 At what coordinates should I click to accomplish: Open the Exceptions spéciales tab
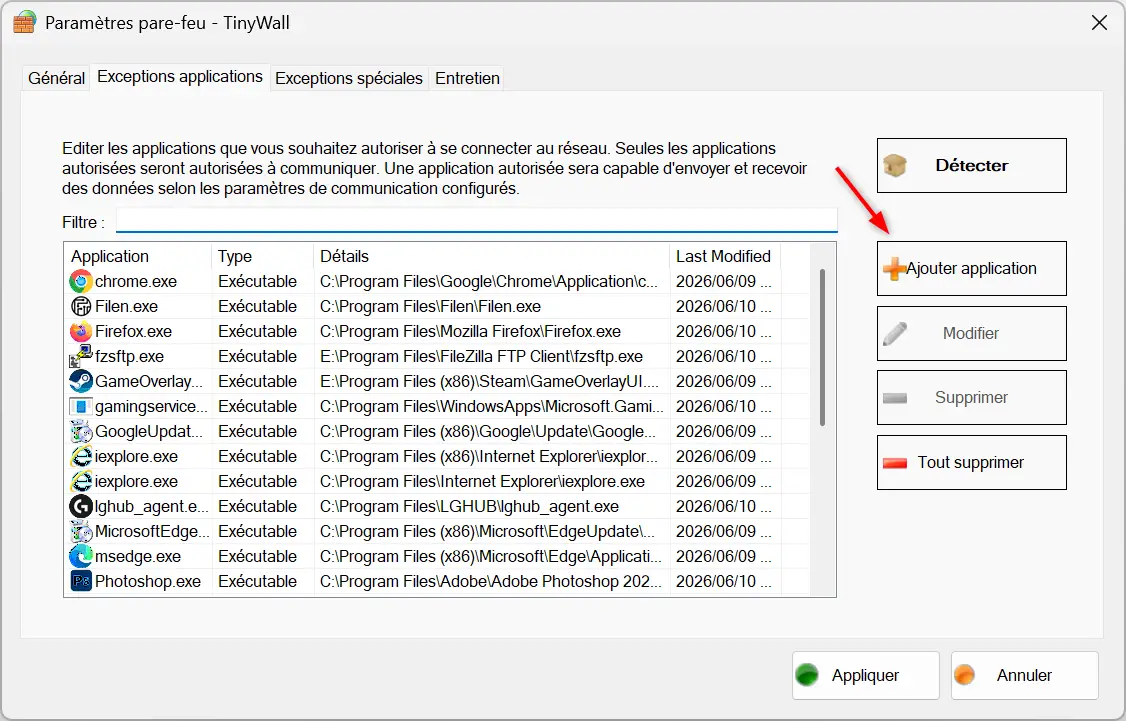pyautogui.click(x=349, y=78)
